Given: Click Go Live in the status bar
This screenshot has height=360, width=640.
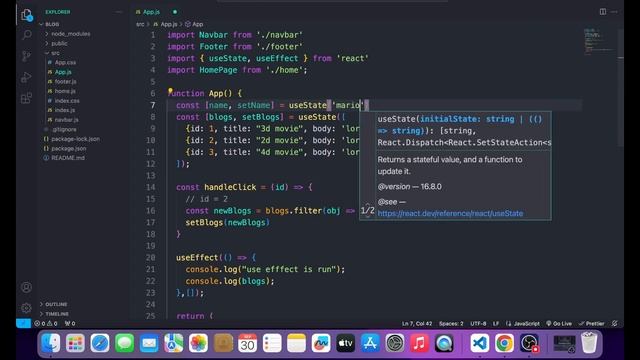Looking at the screenshot, I should (559, 323).
